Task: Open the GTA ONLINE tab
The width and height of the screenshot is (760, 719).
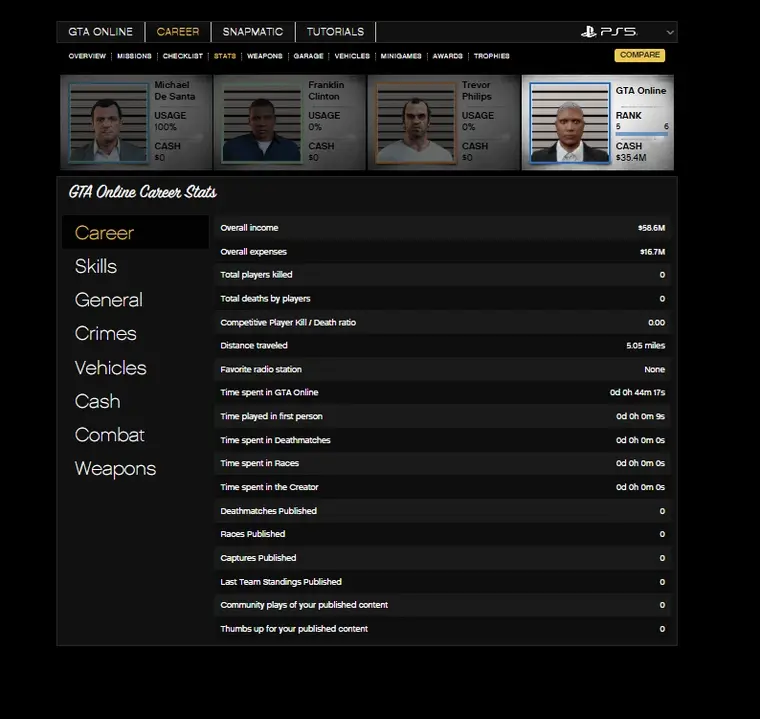Action: pyautogui.click(x=100, y=32)
